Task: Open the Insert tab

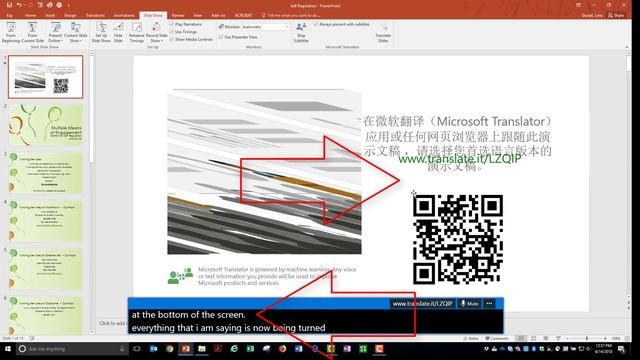Action: 50,15
